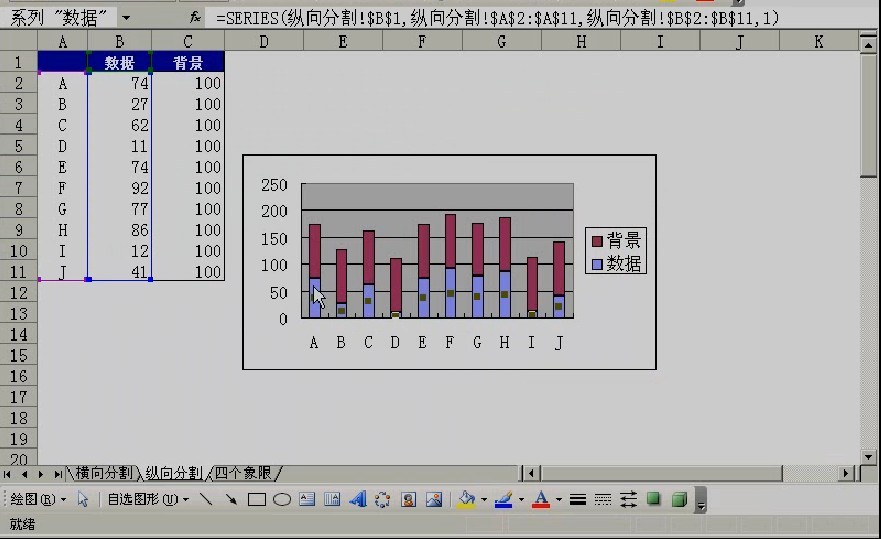Image resolution: width=881 pixels, height=539 pixels.
Task: Insert a vertical text box
Action: pos(332,499)
